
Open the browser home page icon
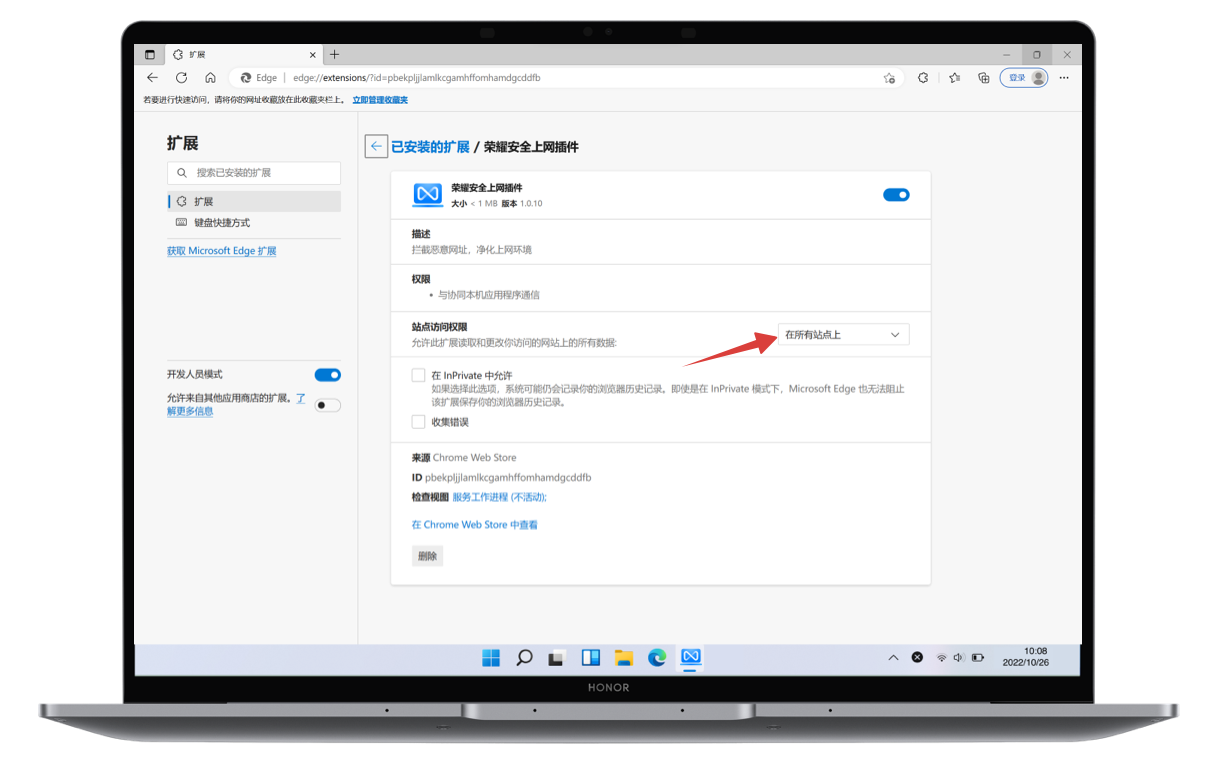pos(210,78)
